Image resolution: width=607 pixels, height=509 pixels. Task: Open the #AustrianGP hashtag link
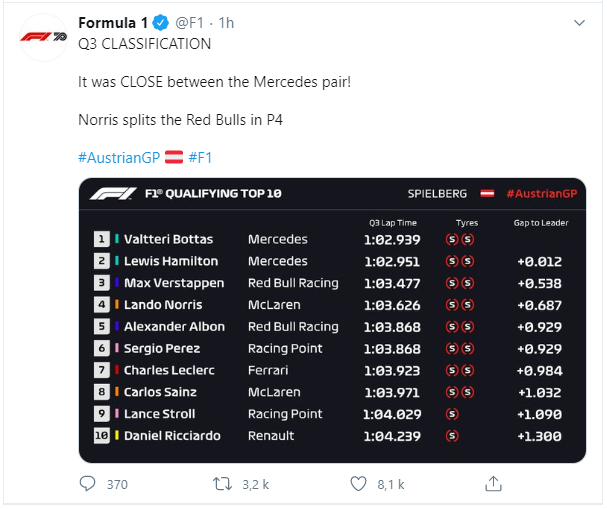119,158
